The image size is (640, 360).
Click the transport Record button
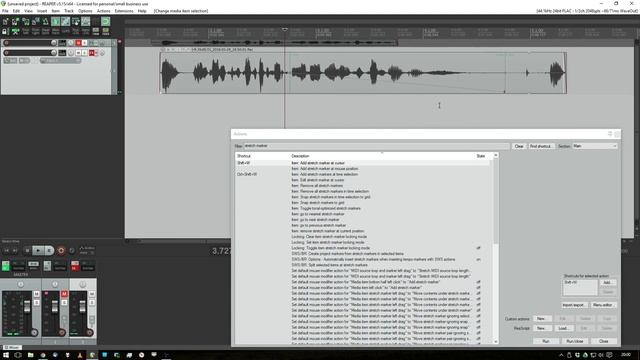tap(61, 250)
